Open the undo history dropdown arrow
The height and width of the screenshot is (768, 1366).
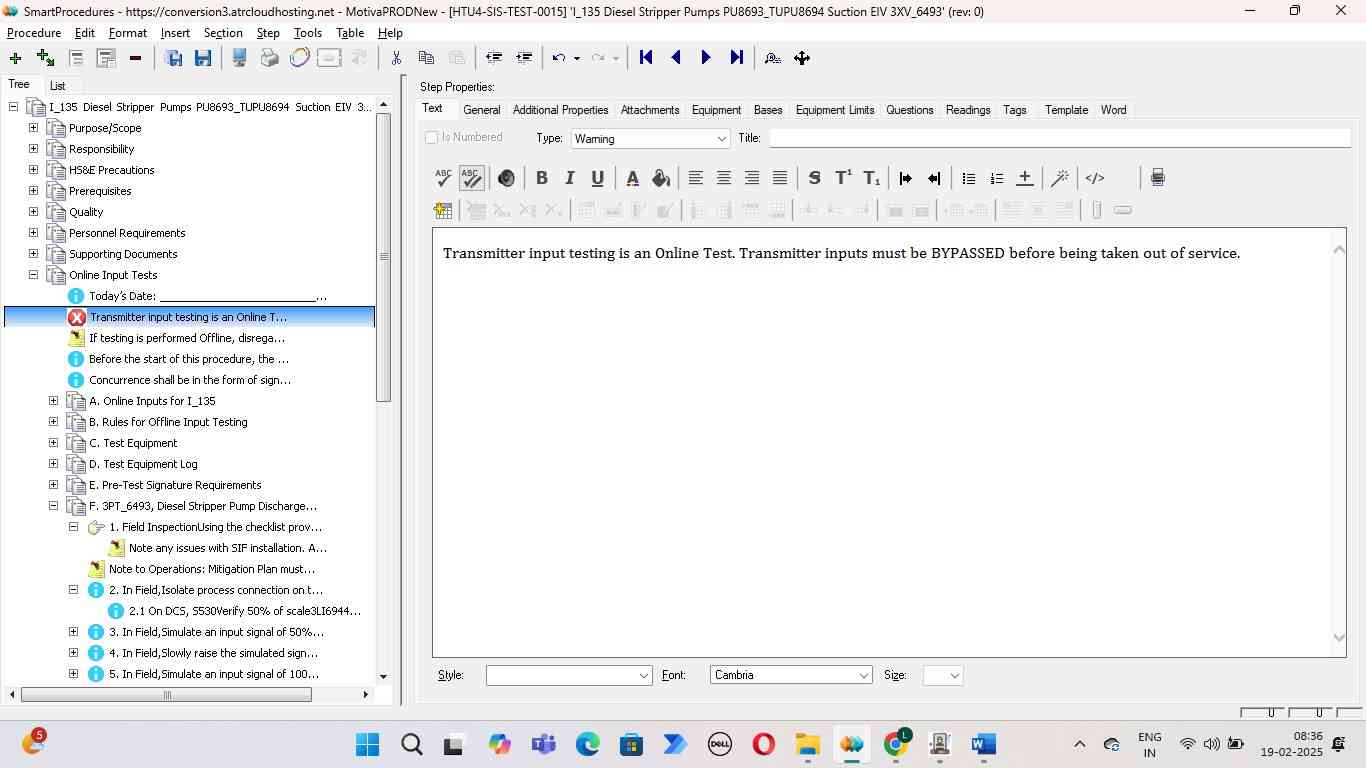[577, 58]
